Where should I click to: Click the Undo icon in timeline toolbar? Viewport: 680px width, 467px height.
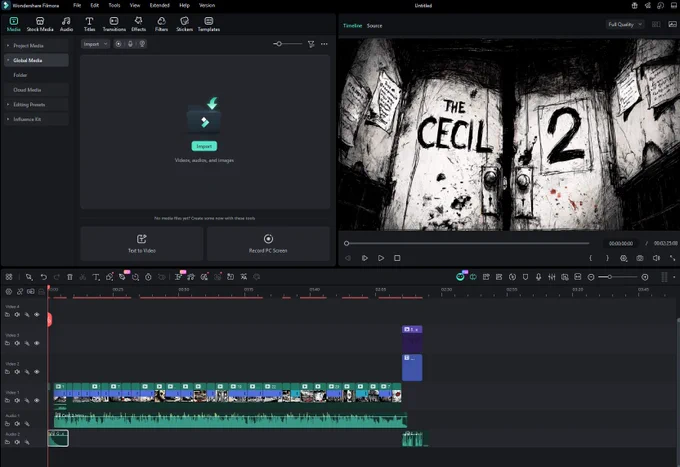click(x=43, y=277)
